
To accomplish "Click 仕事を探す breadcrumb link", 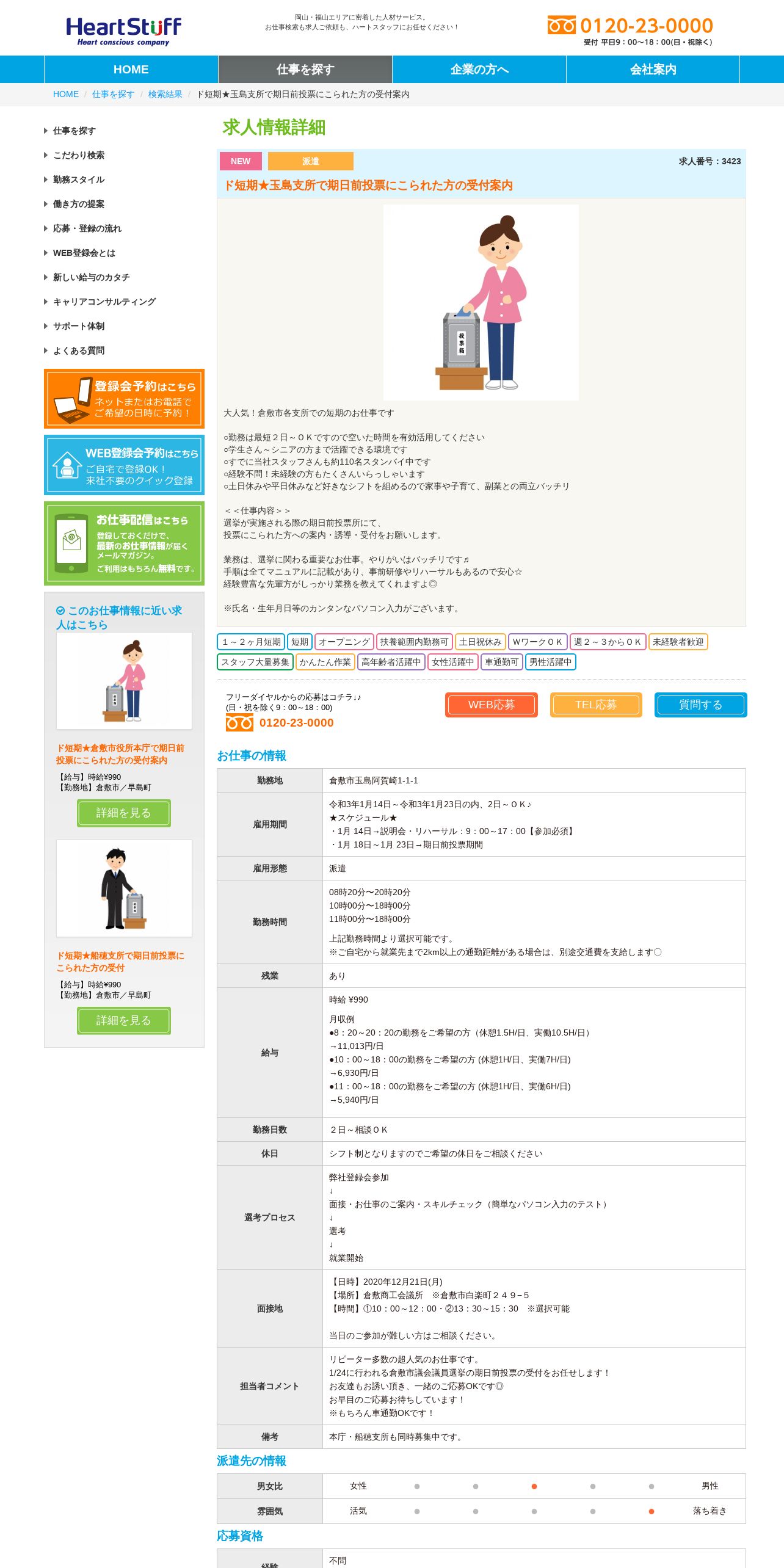I will [113, 94].
